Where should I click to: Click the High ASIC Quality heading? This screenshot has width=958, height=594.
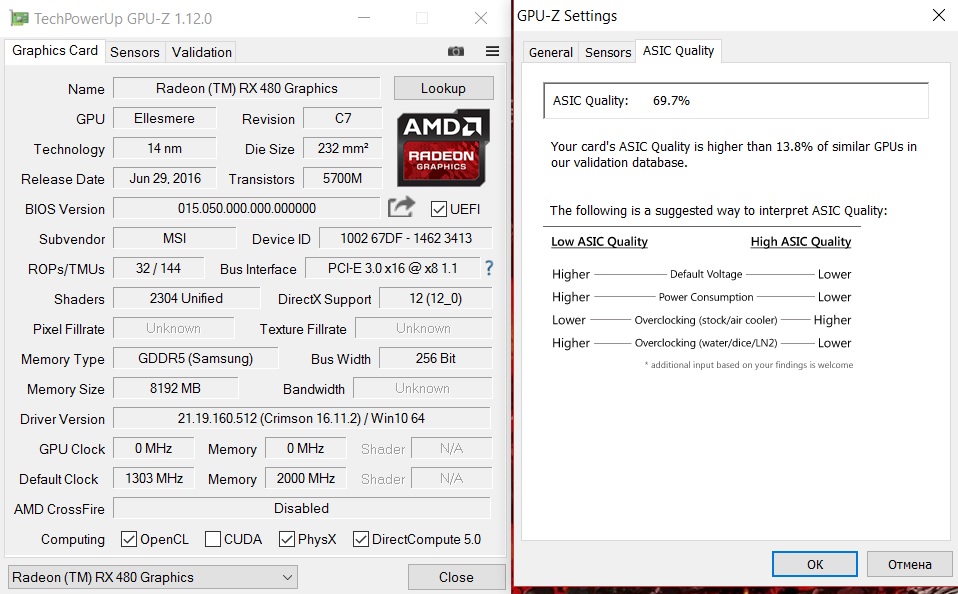(801, 241)
